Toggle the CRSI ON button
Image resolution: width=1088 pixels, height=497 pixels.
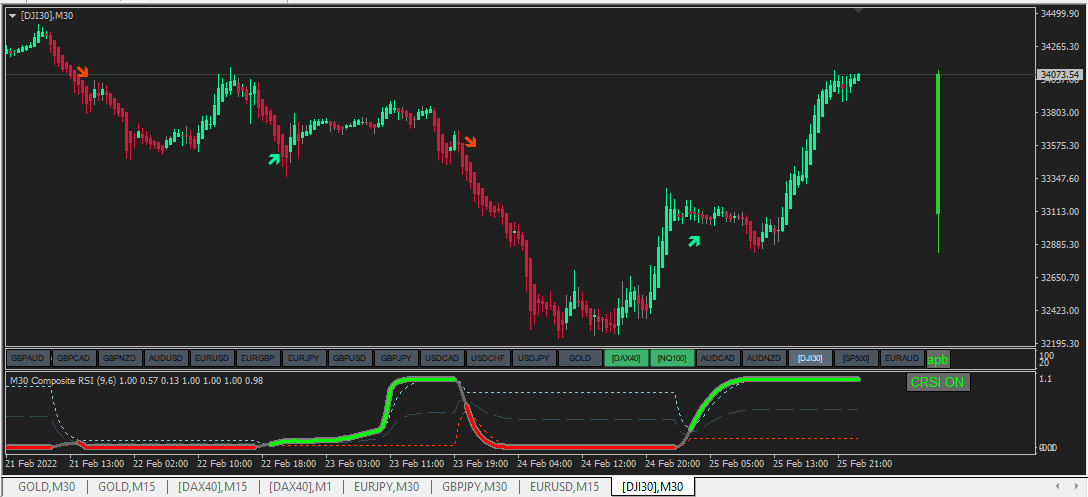(x=939, y=382)
